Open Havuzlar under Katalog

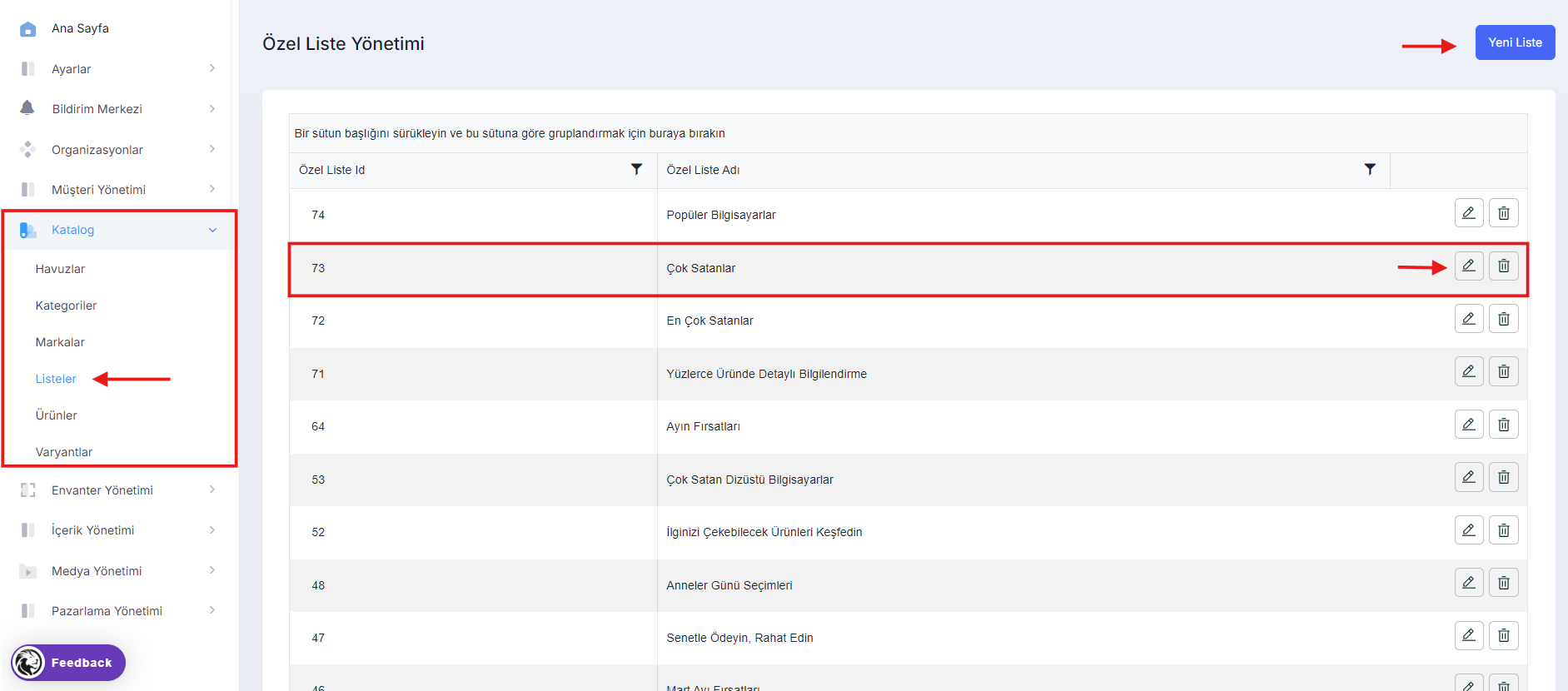60,269
